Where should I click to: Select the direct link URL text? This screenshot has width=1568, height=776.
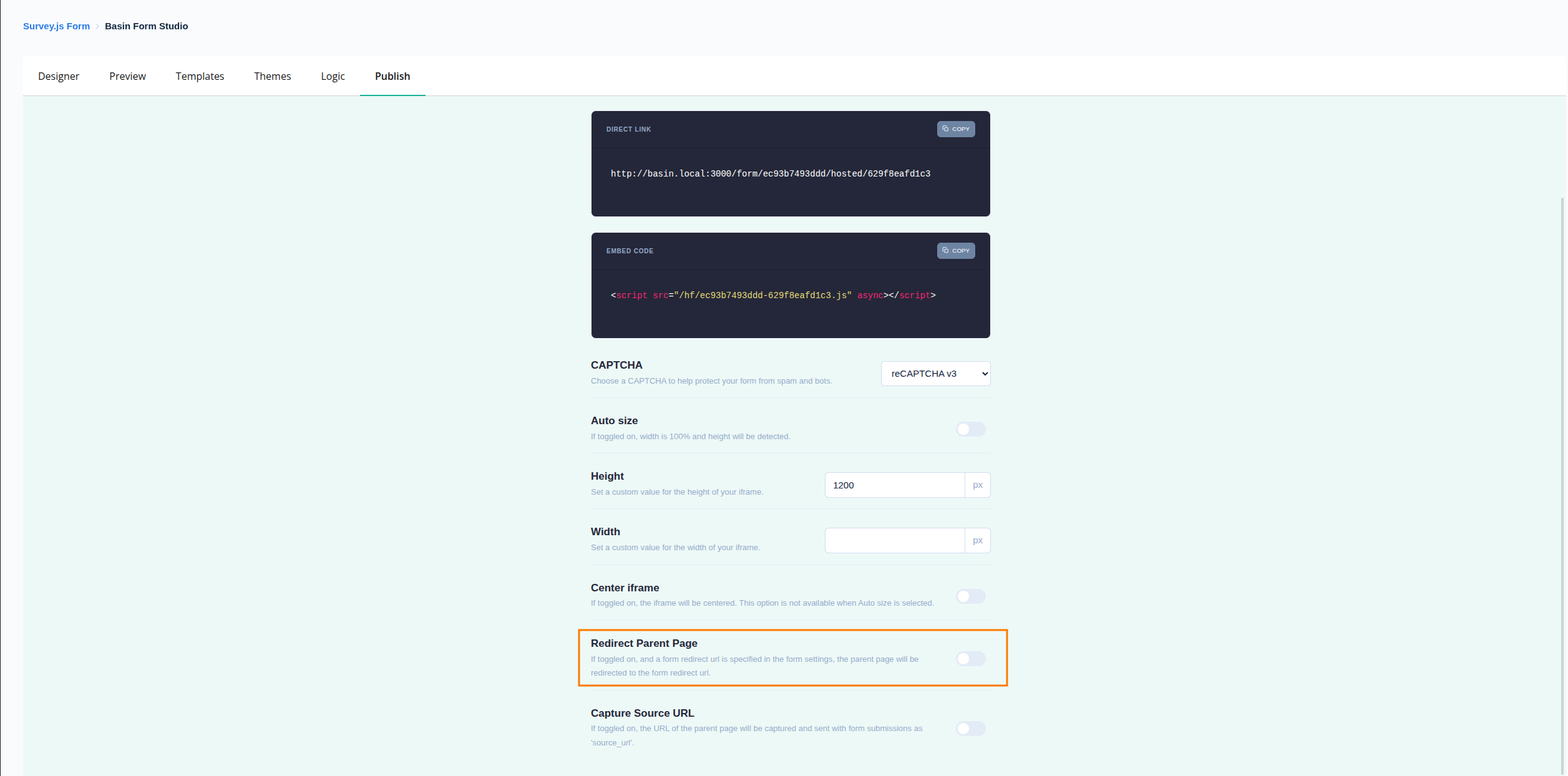tap(770, 174)
